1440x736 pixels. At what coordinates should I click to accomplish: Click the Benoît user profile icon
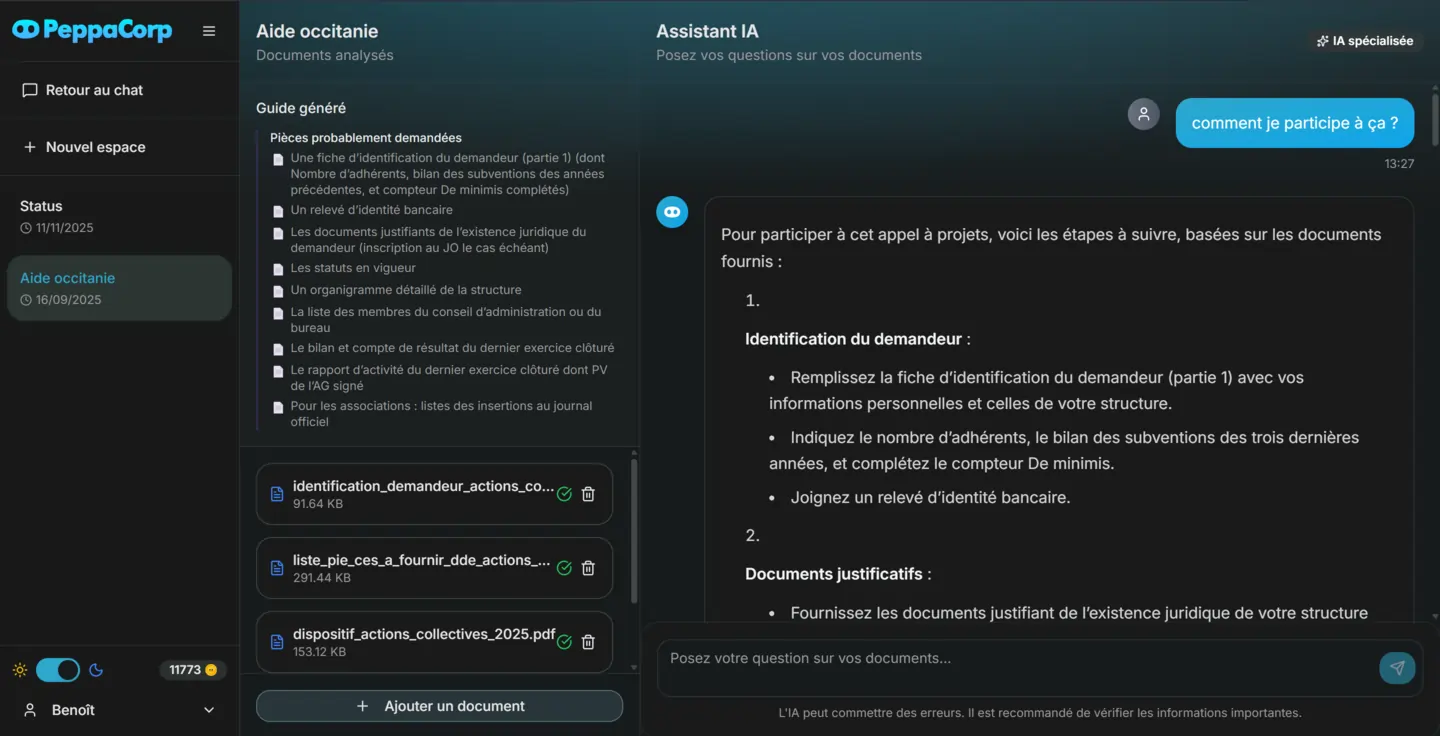[30, 710]
